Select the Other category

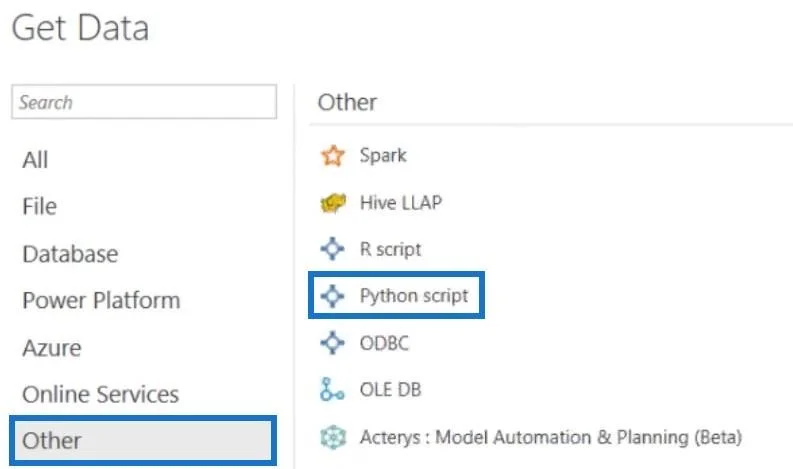[x=143, y=441]
